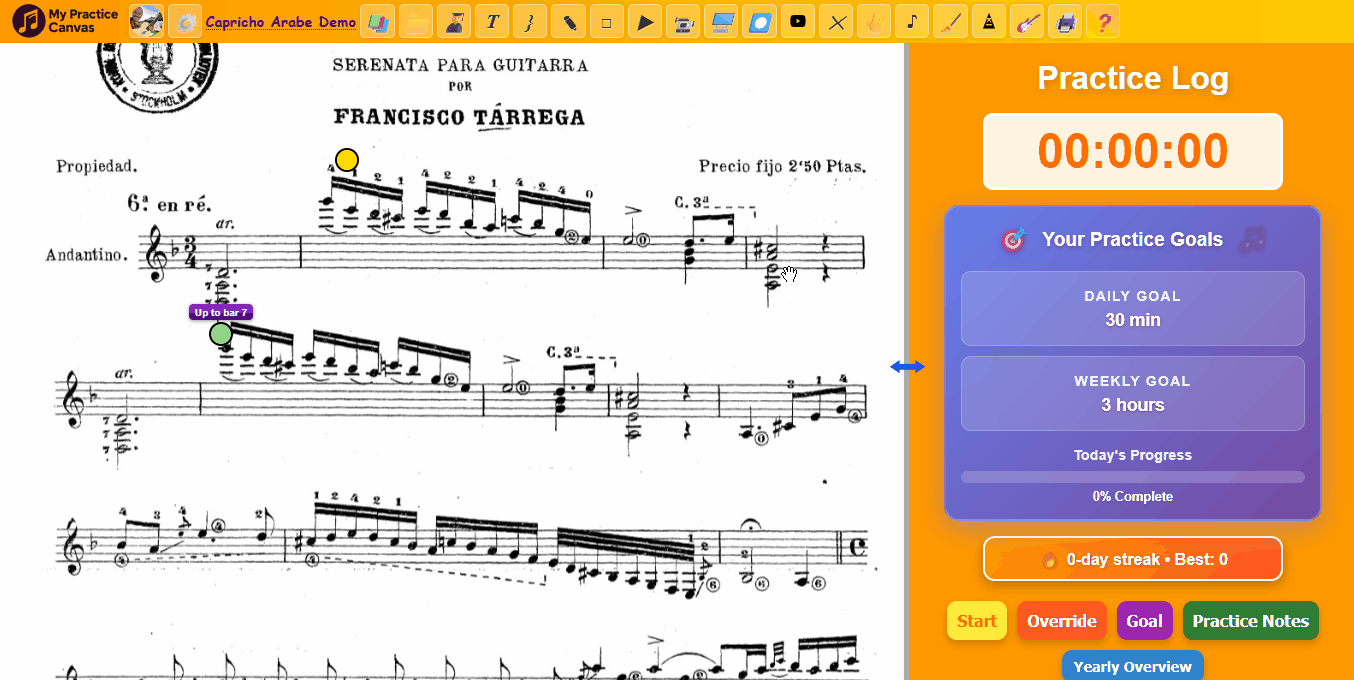This screenshot has width=1354, height=680.
Task: Select the curly brace tool
Action: click(531, 21)
